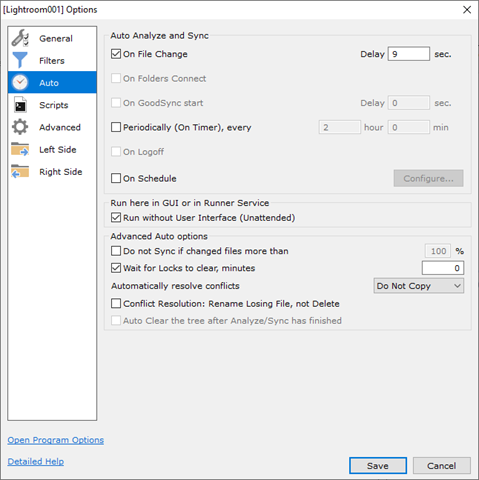The height and width of the screenshot is (480, 479).
Task: Uncheck Run without User Interface (Unattended)
Action: click(116, 218)
